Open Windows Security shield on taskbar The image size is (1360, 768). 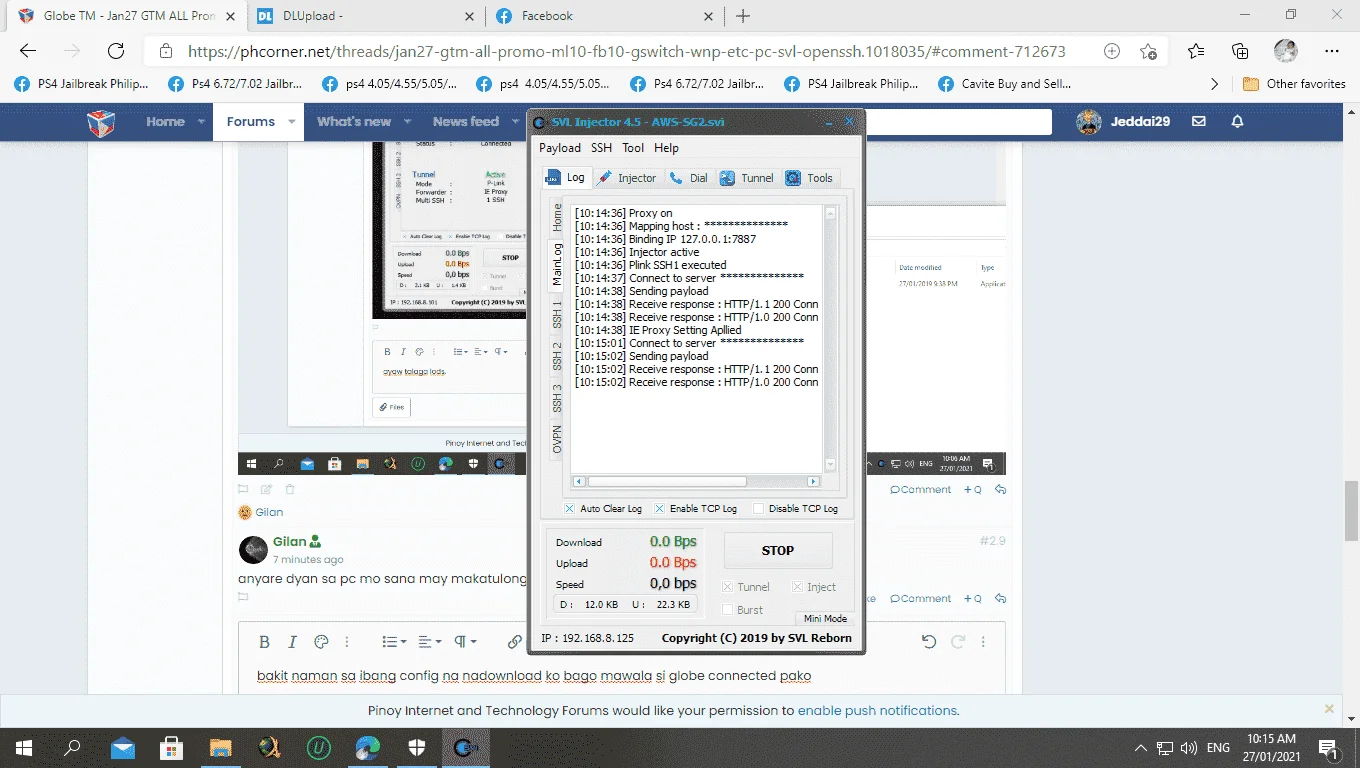pyautogui.click(x=416, y=747)
